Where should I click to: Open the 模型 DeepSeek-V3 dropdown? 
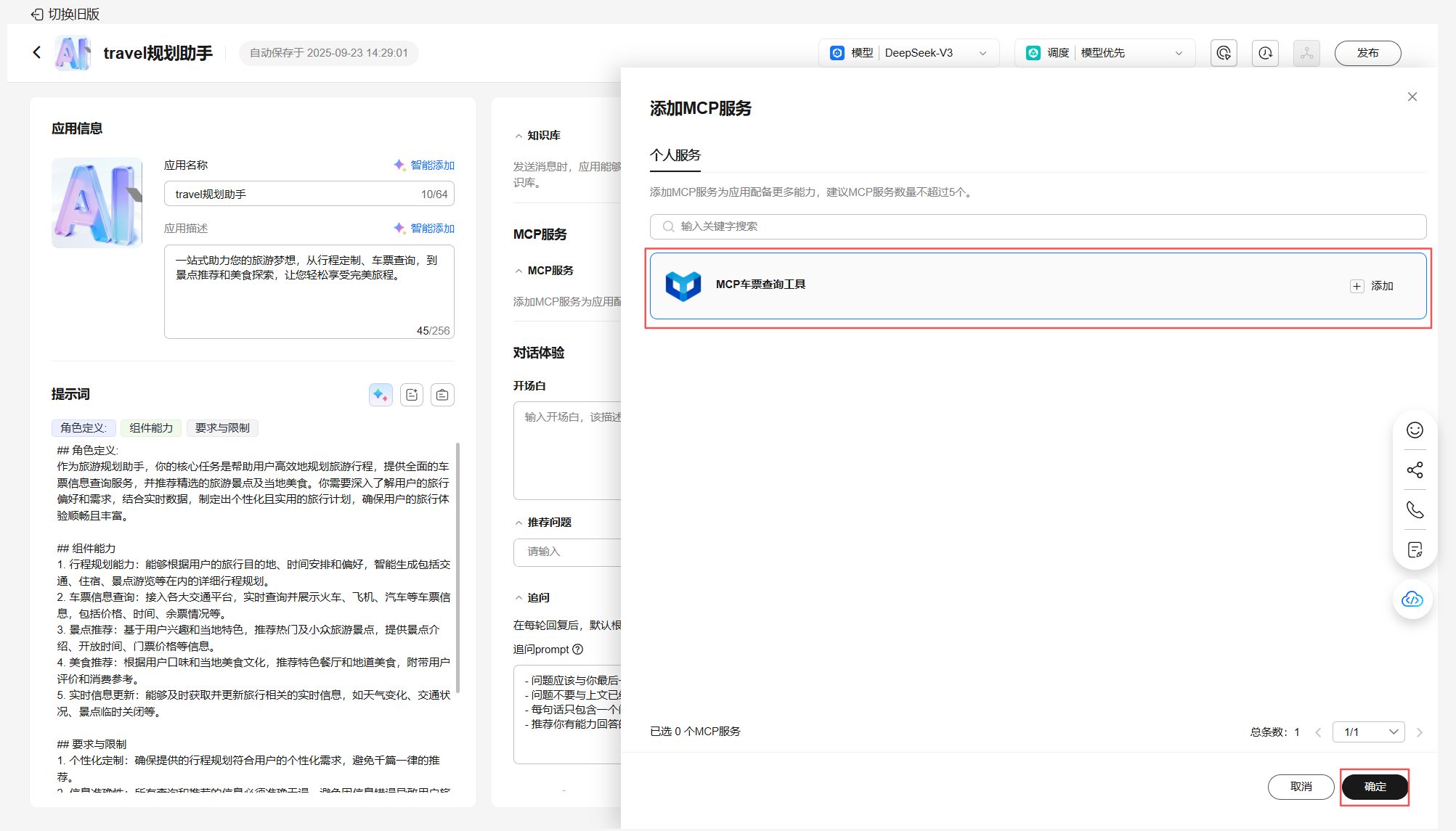click(910, 53)
